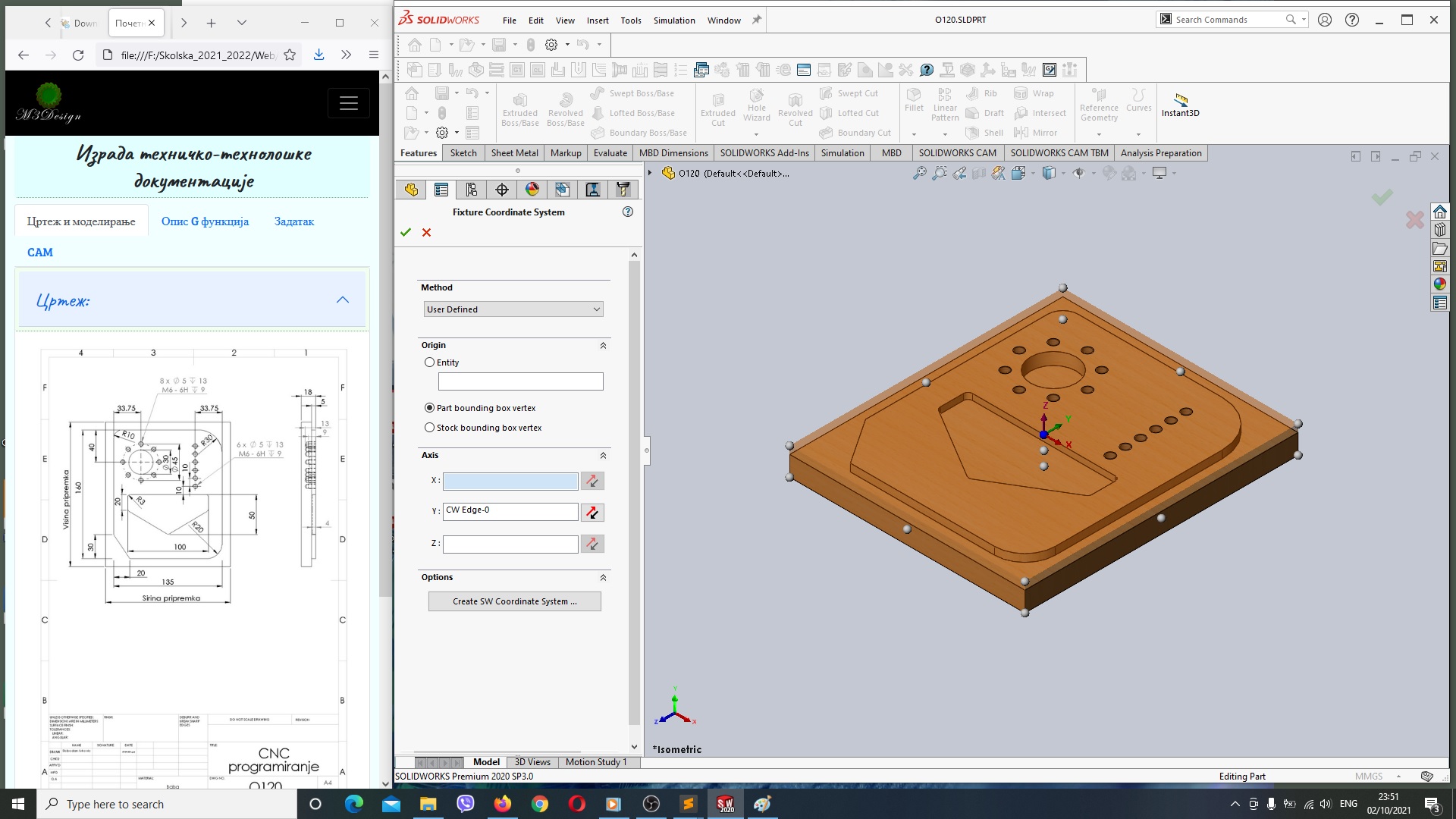
Task: Click the Y axis input field
Action: pos(510,511)
